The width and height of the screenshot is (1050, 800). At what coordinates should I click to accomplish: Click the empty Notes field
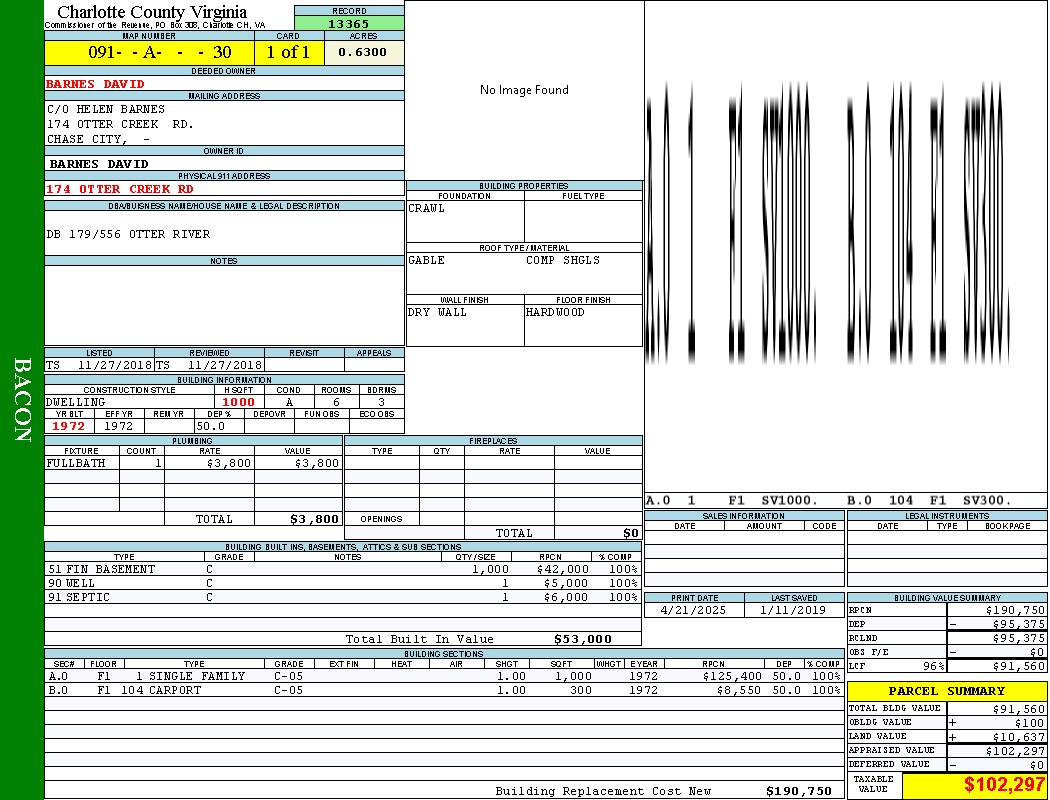(224, 305)
